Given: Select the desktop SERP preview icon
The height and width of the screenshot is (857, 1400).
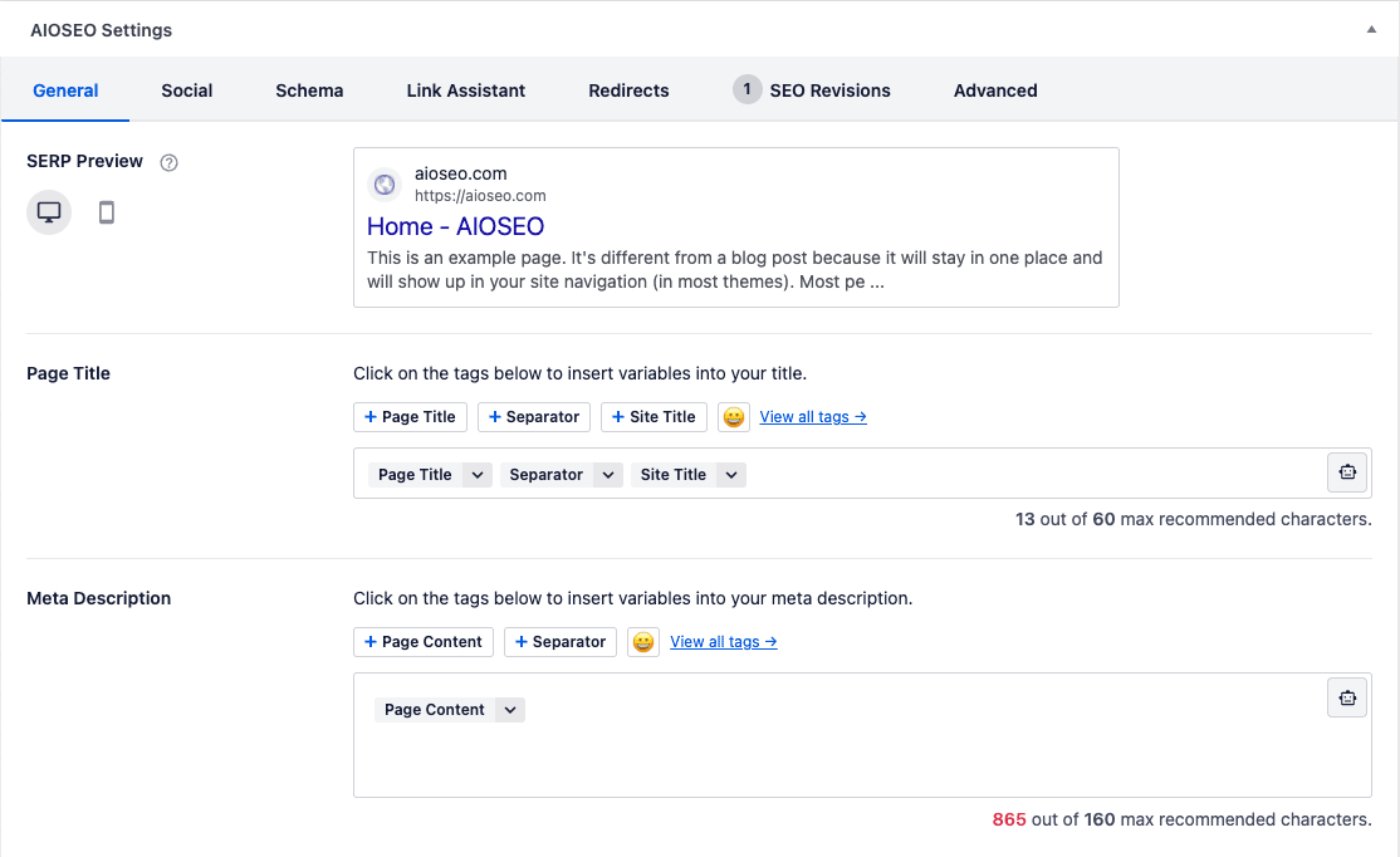Looking at the screenshot, I should tap(49, 212).
